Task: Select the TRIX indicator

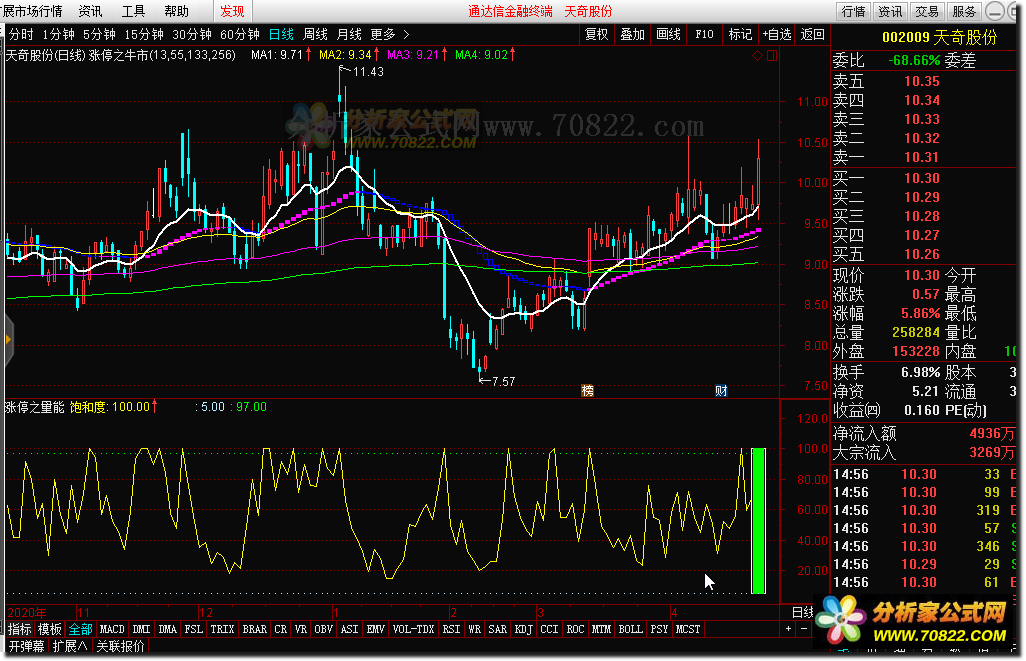Action: 222,629
